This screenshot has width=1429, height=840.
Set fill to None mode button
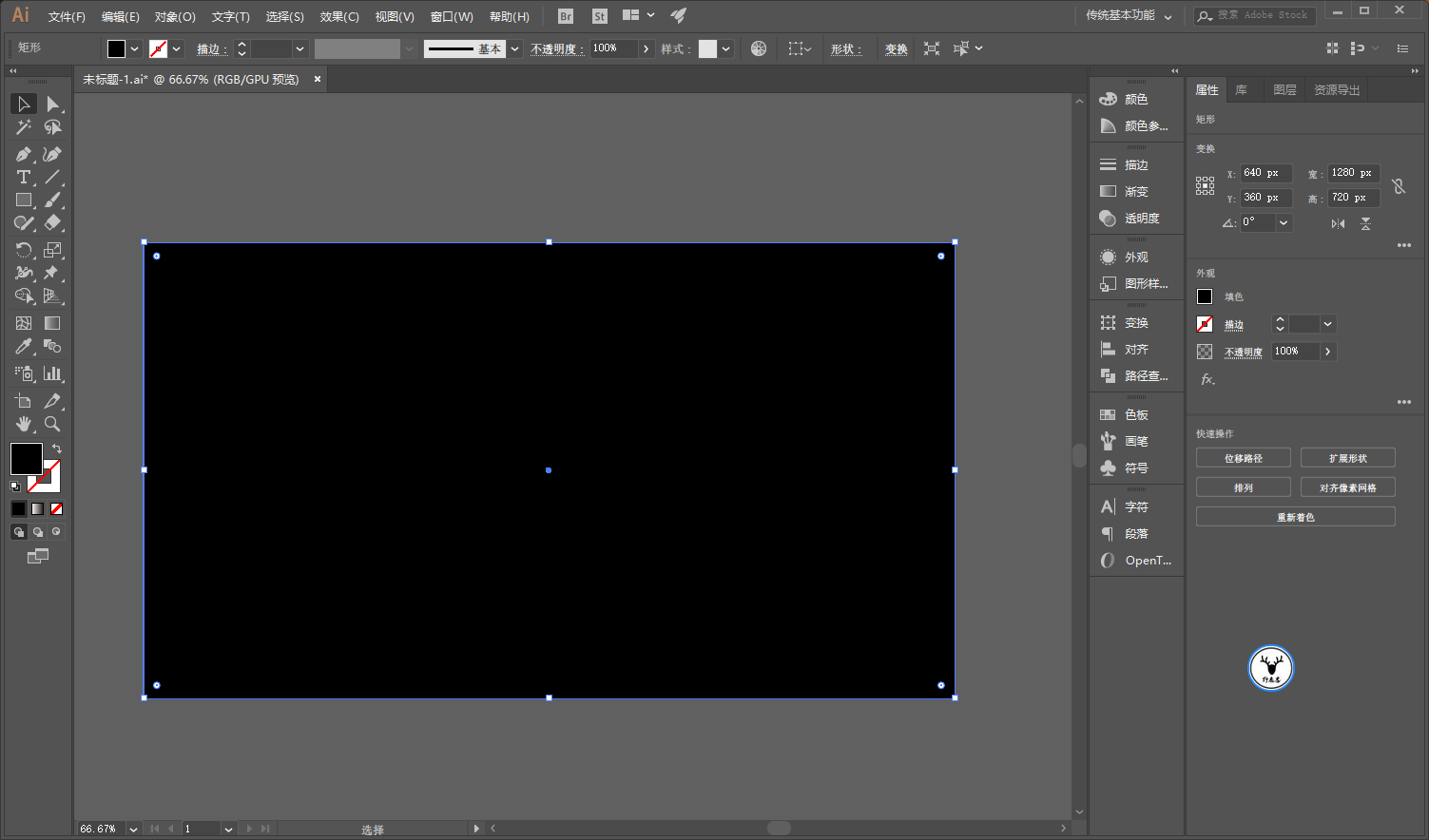(x=56, y=508)
